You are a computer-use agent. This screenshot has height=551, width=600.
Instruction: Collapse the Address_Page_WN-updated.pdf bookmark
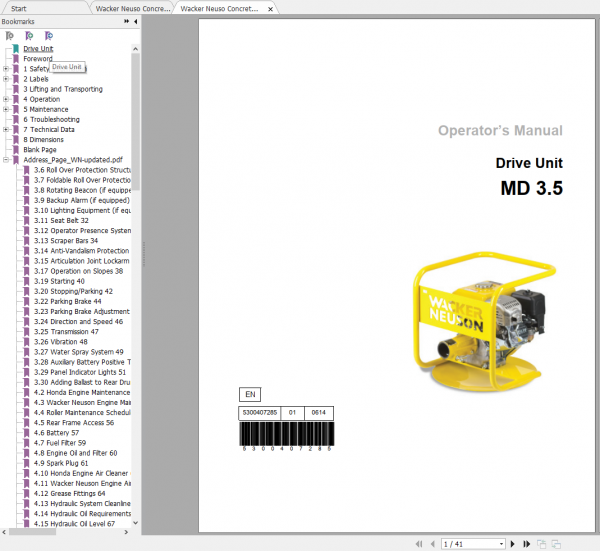coord(6,160)
